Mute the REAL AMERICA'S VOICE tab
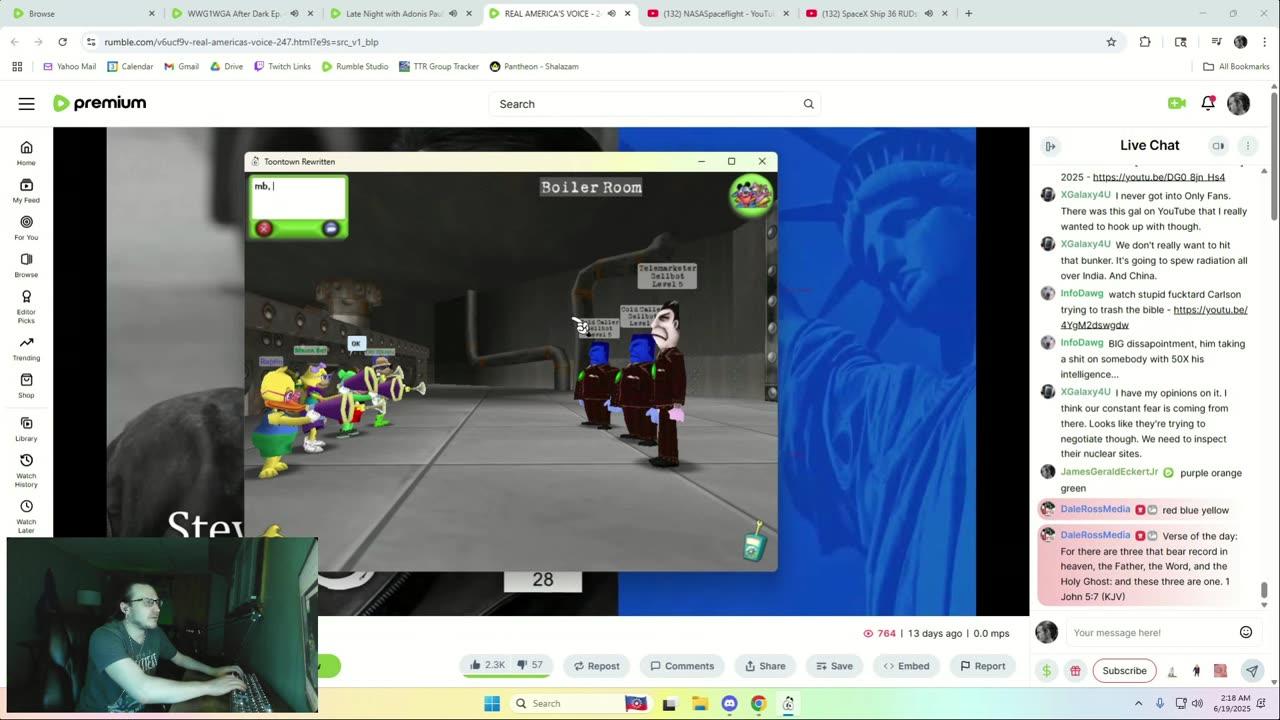Viewport: 1280px width, 720px height. [611, 14]
